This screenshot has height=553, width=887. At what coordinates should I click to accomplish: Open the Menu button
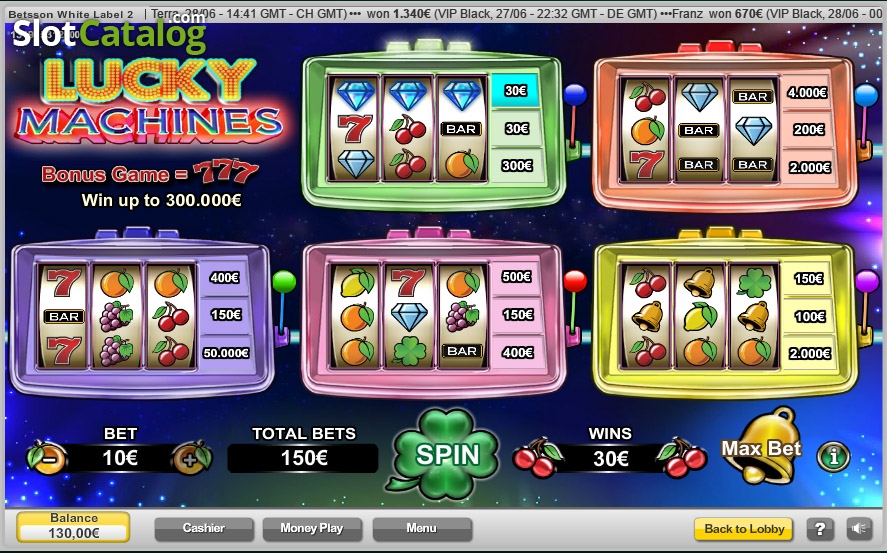click(x=422, y=529)
